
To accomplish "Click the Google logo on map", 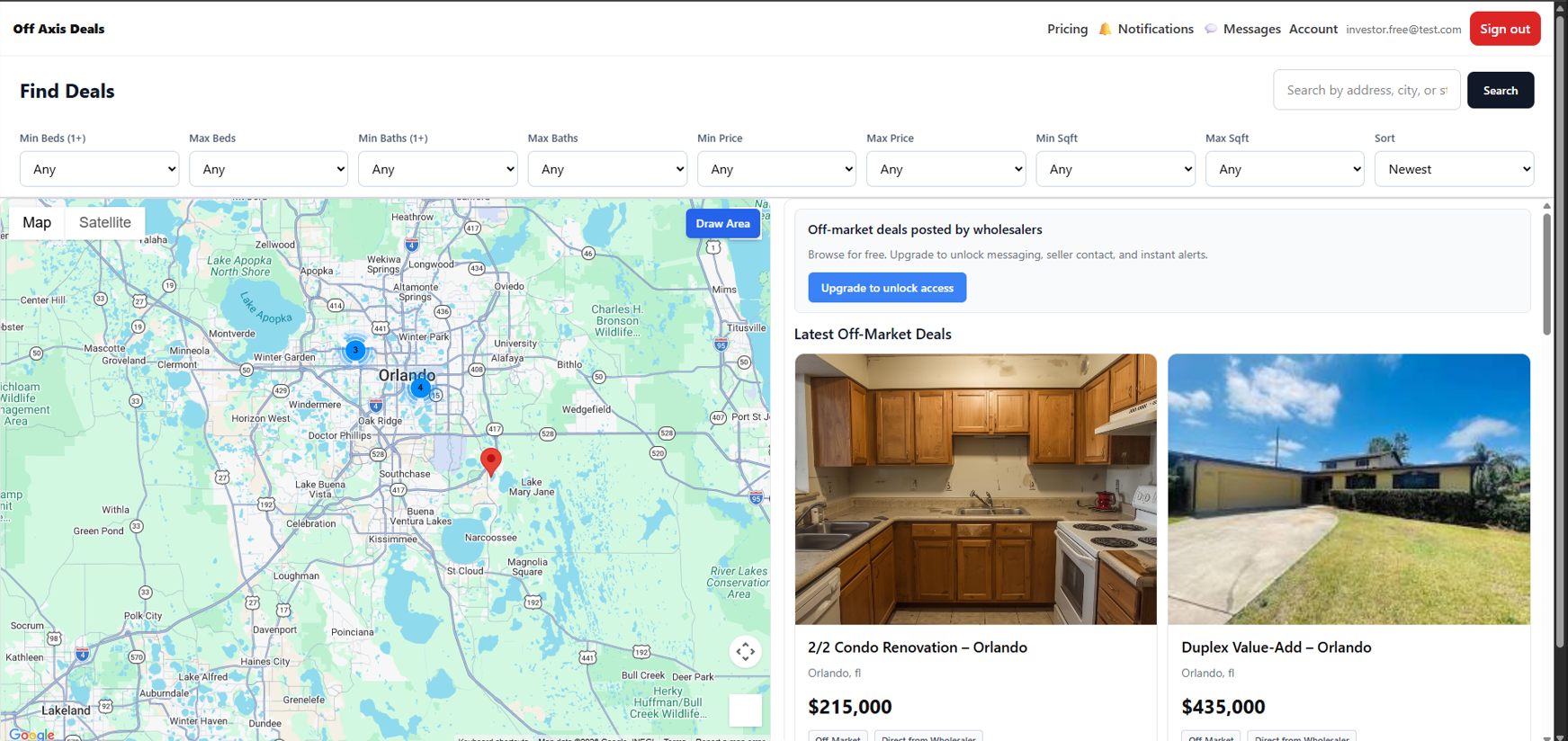I will pyautogui.click(x=31, y=734).
